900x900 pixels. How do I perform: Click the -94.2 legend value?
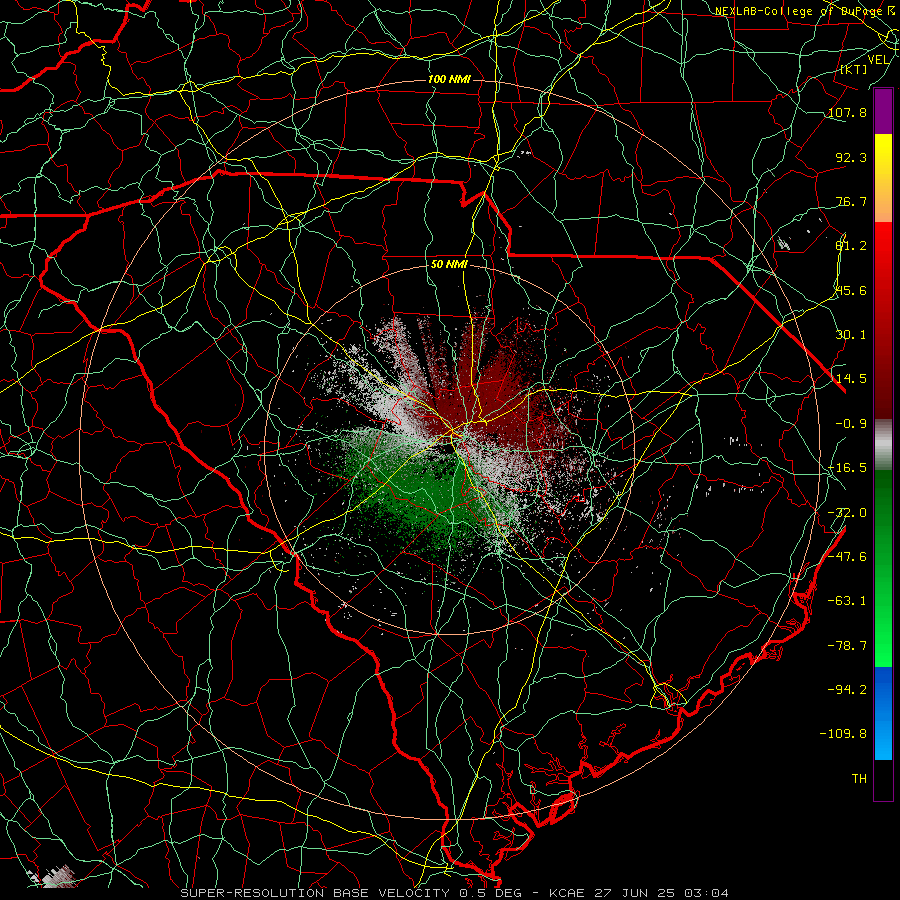[x=847, y=689]
